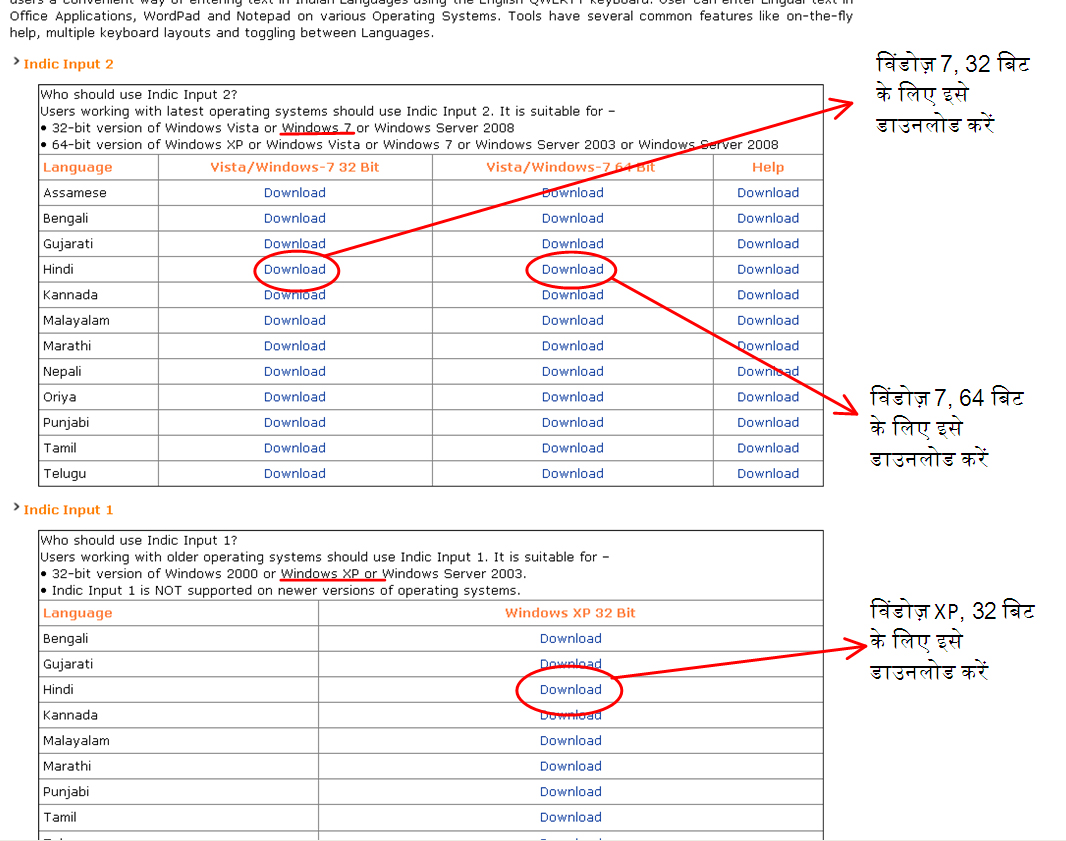This screenshot has width=1066, height=841.
Task: Expand the Indic Input 2 section arrow
Action: tap(16, 62)
